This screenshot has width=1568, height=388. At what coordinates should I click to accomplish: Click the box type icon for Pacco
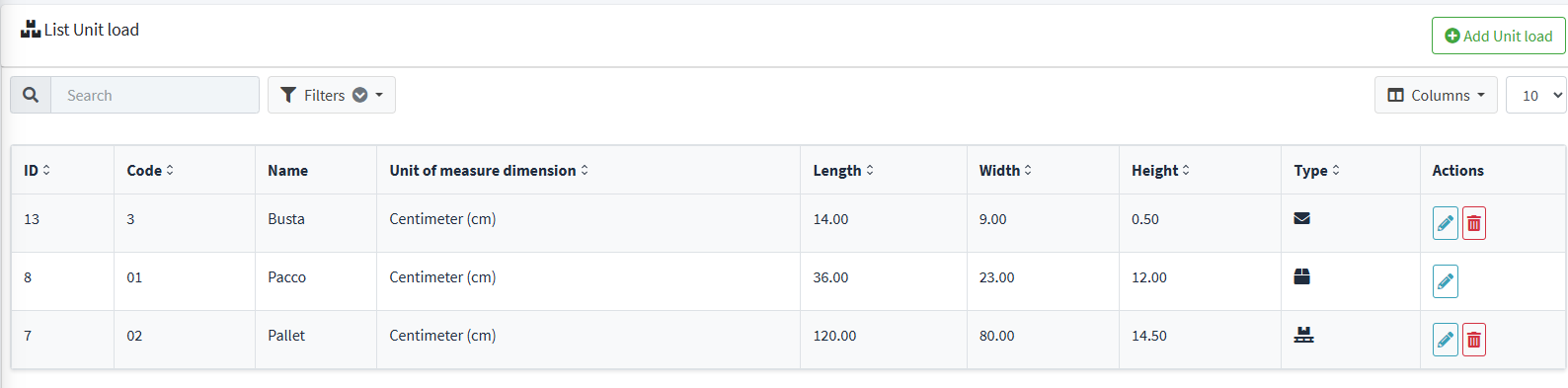click(x=1301, y=276)
